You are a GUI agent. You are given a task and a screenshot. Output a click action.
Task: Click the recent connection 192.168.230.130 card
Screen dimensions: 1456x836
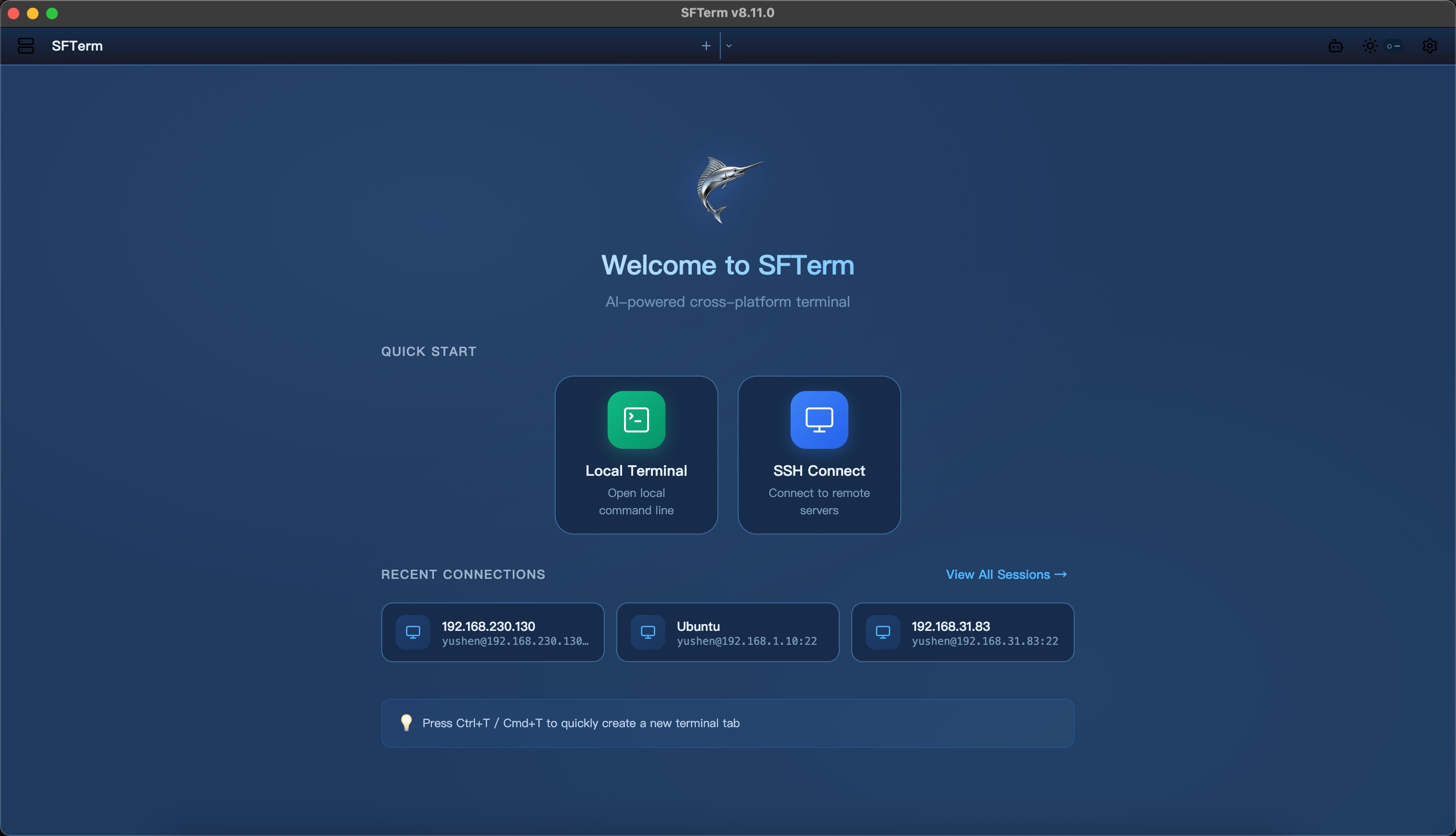click(492, 632)
